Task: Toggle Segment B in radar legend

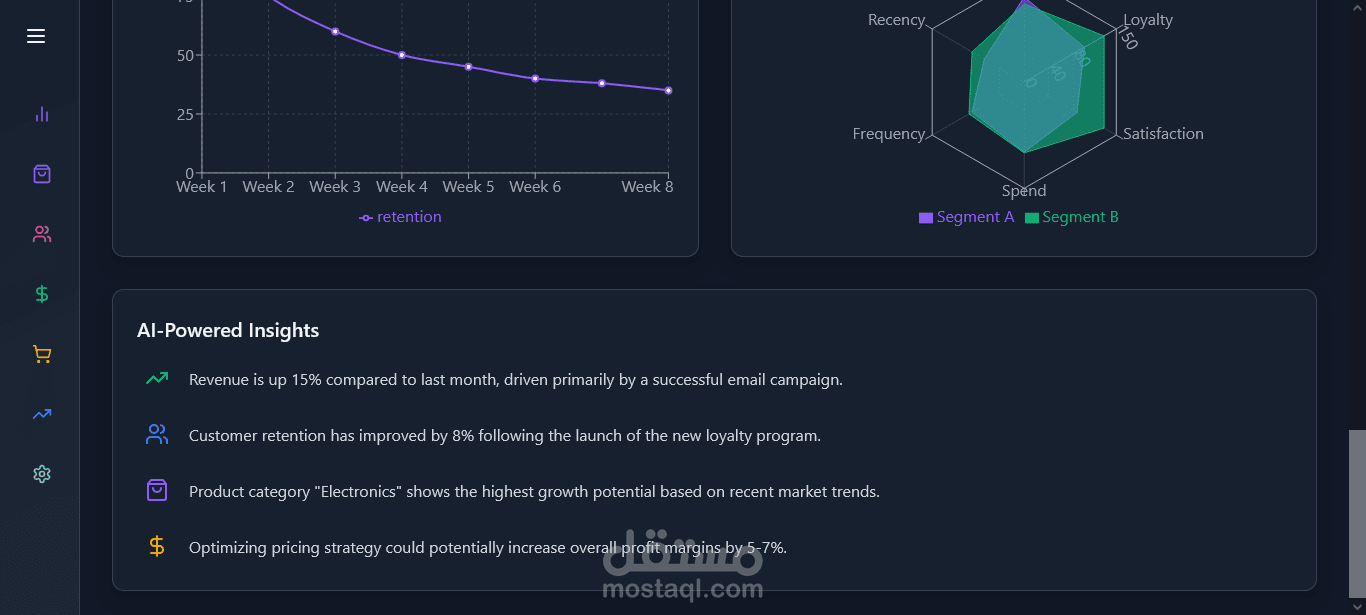Action: (1071, 217)
